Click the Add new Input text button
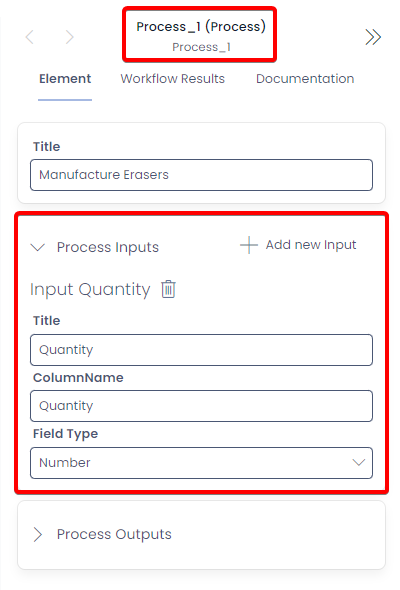Screen dimensions: 400x590 coord(311,245)
